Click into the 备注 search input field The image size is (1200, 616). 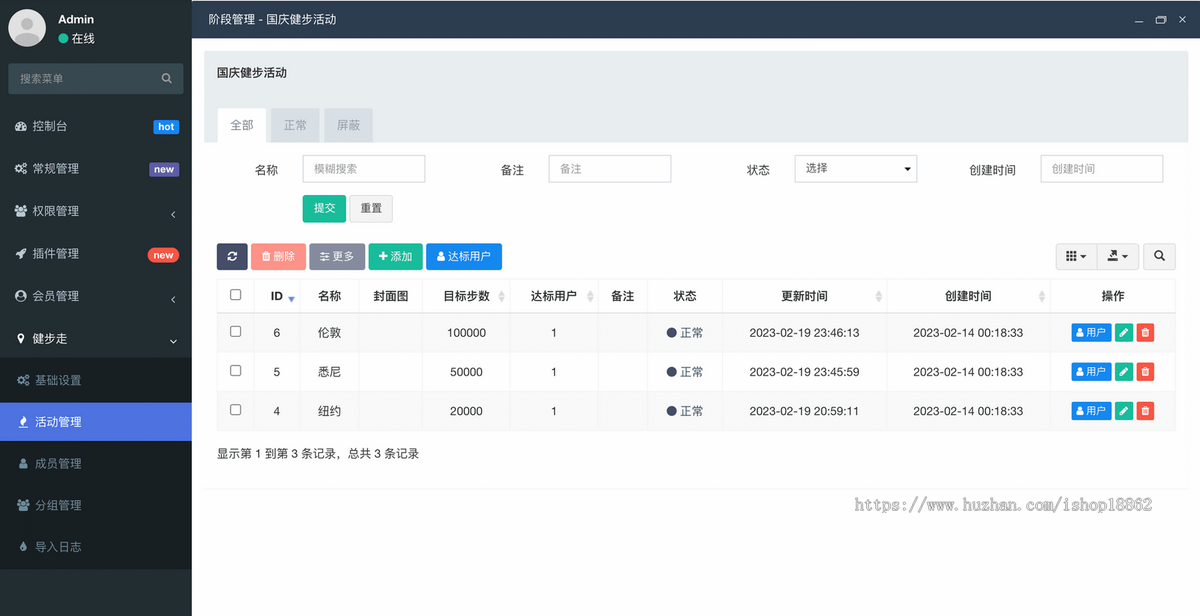609,168
